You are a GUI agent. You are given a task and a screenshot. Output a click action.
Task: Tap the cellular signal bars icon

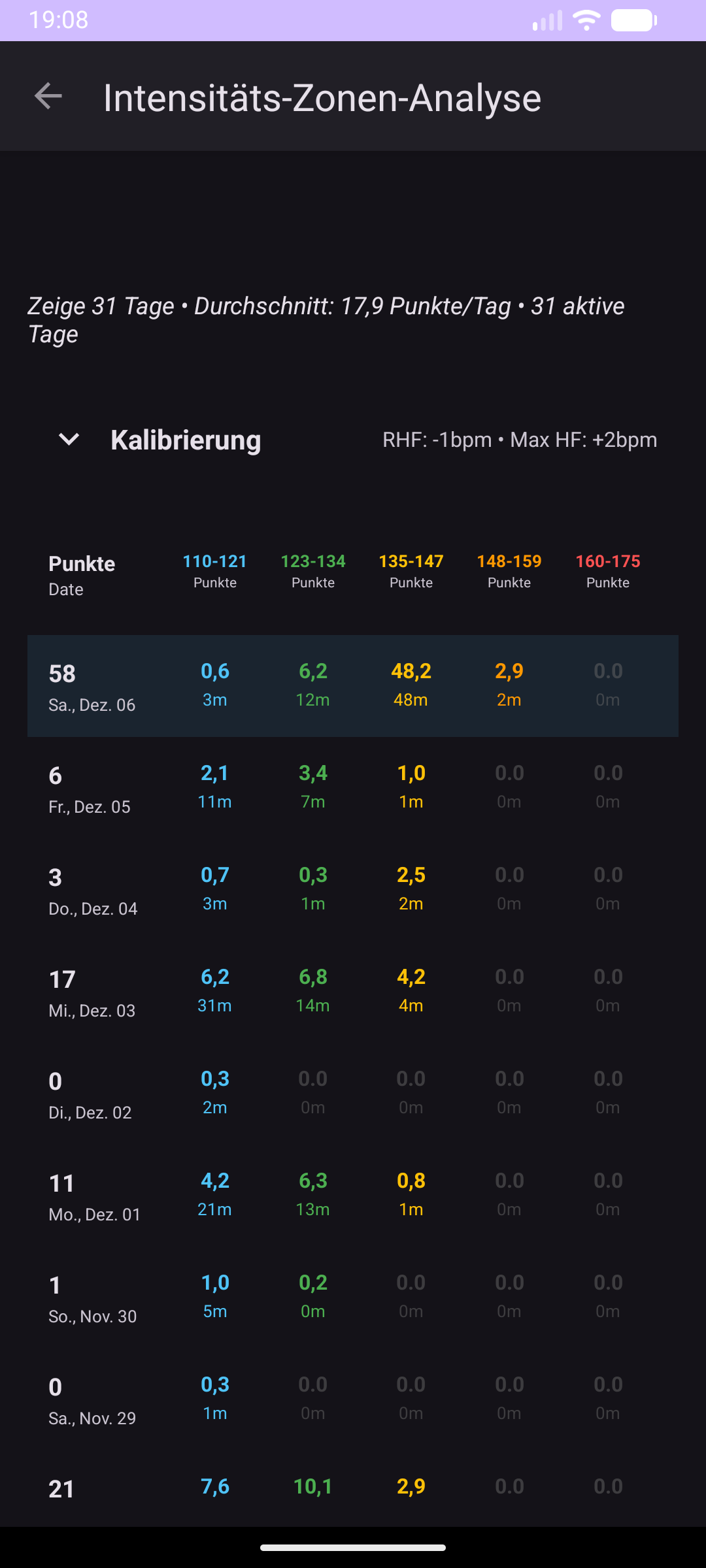click(547, 20)
